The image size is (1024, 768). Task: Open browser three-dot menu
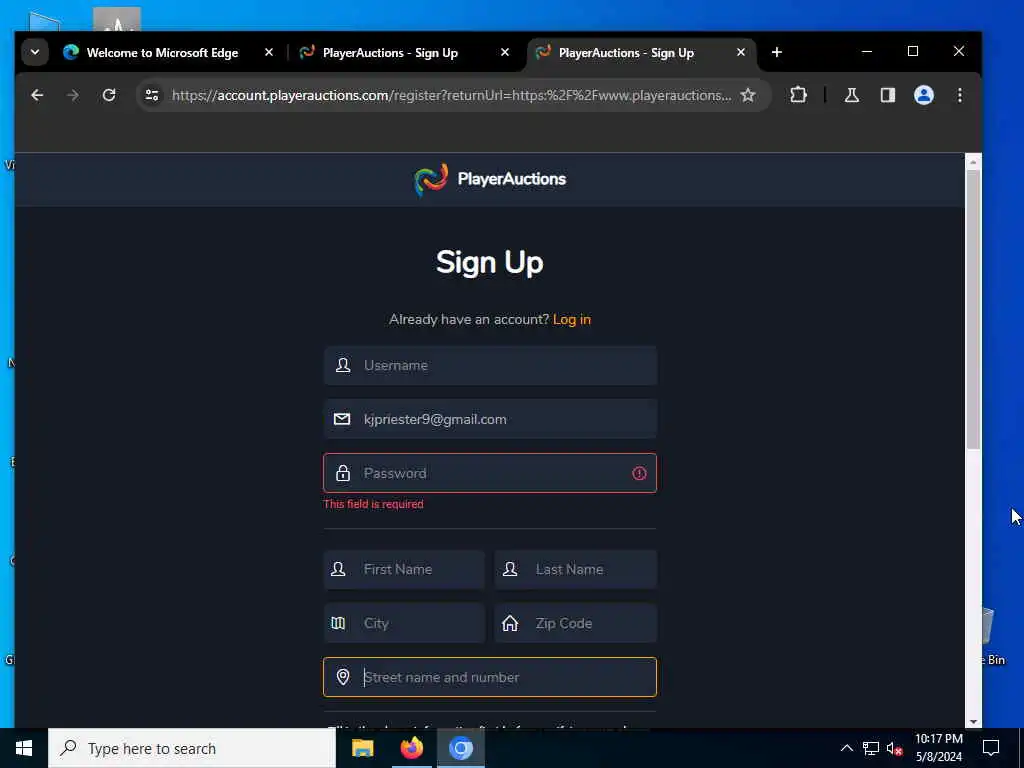click(x=959, y=95)
